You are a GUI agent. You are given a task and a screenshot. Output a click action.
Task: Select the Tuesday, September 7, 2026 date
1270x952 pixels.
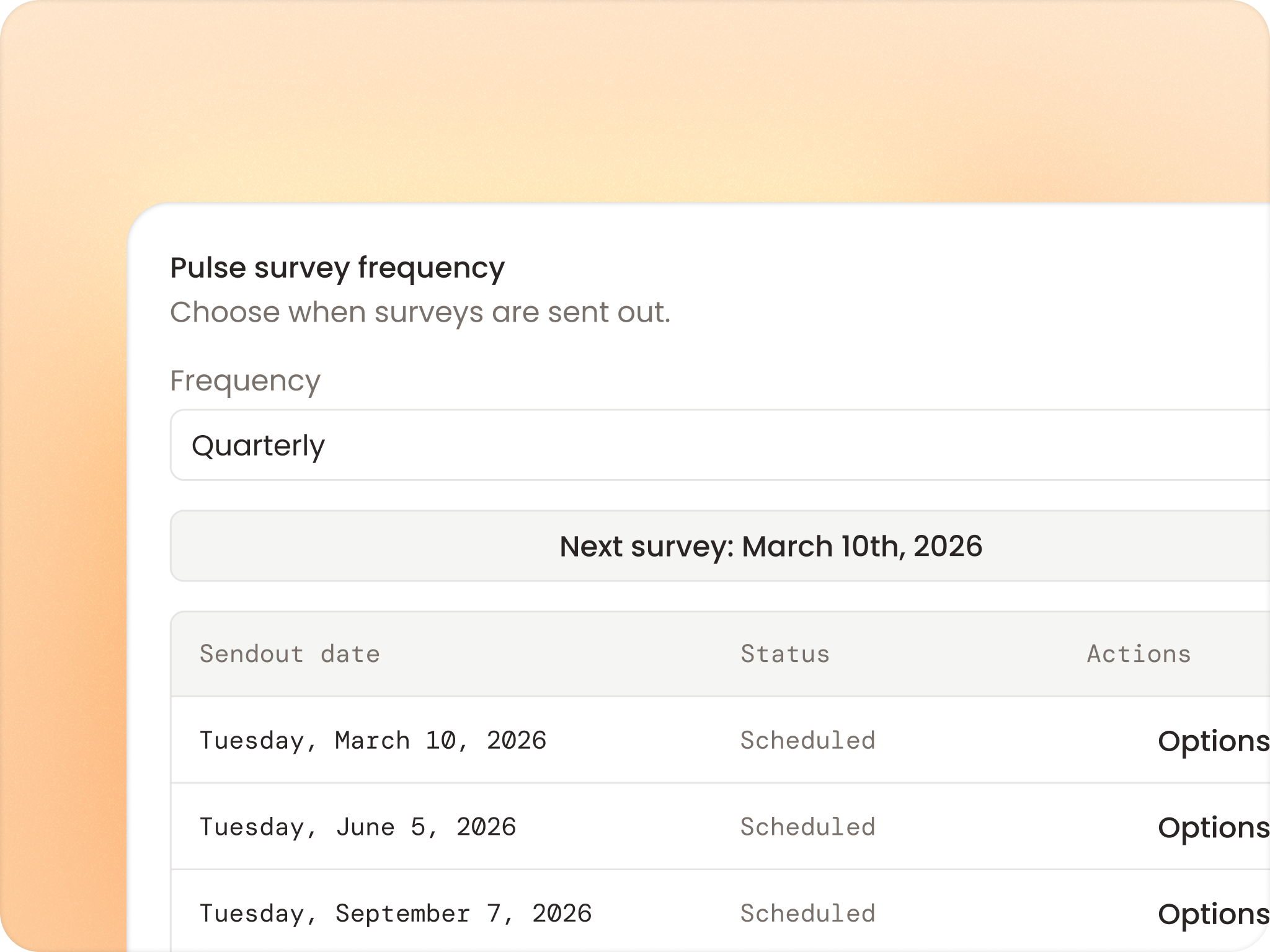(x=395, y=914)
